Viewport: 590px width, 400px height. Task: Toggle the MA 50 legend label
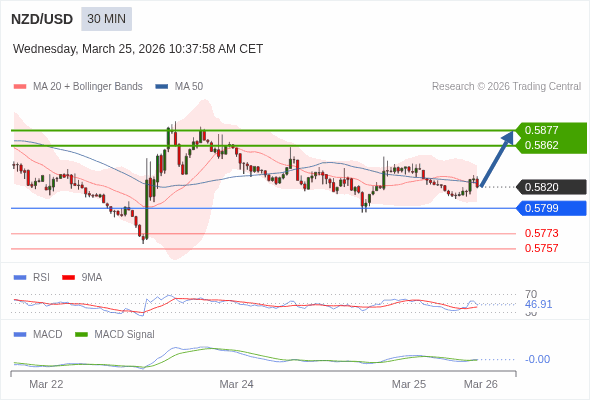coord(189,87)
